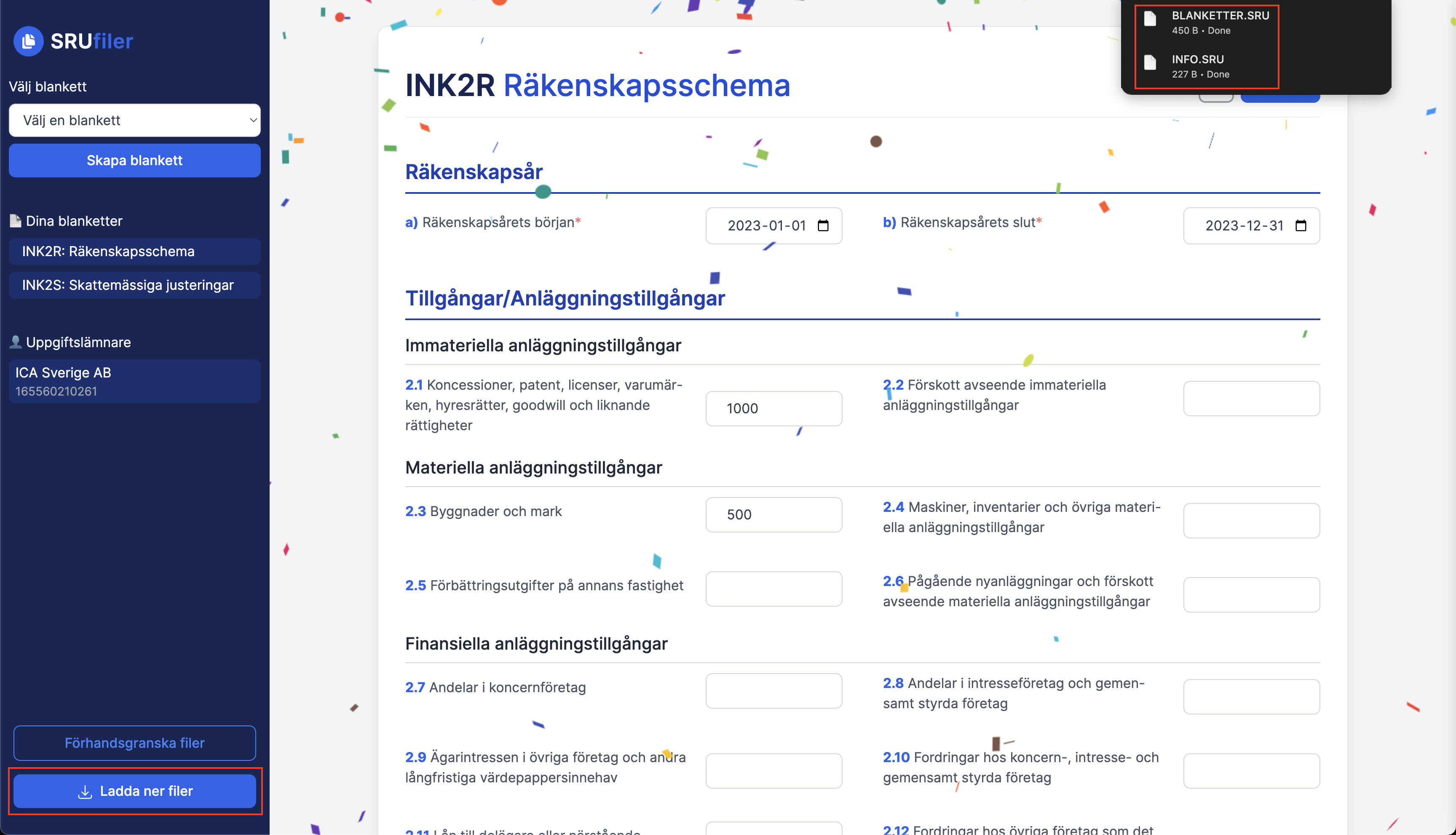Click the document icon beside Dina blanketter
This screenshot has width=1456, height=835.
coord(16,221)
